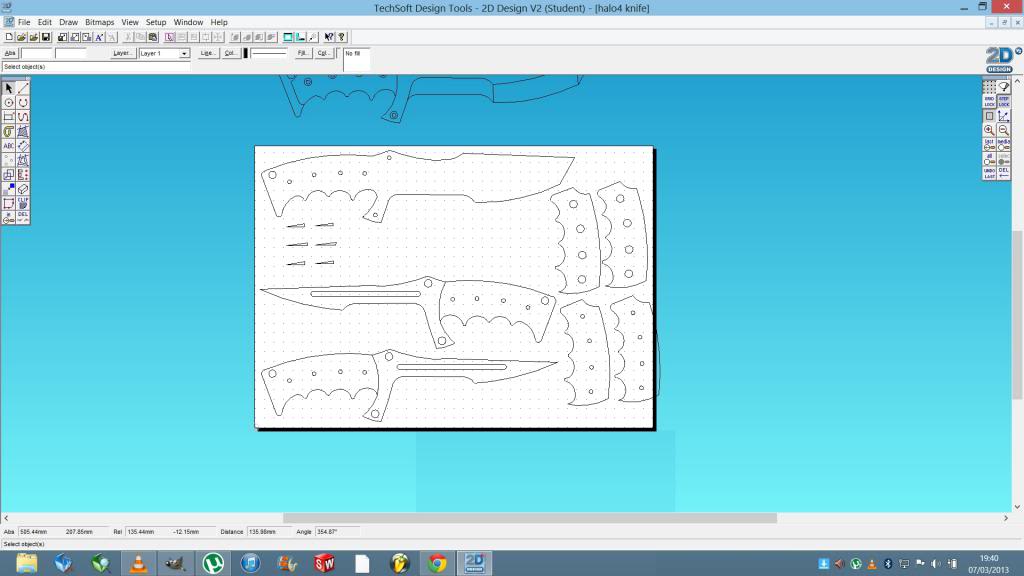This screenshot has width=1024, height=576.
Task: Open the Window menu
Action: click(x=188, y=22)
